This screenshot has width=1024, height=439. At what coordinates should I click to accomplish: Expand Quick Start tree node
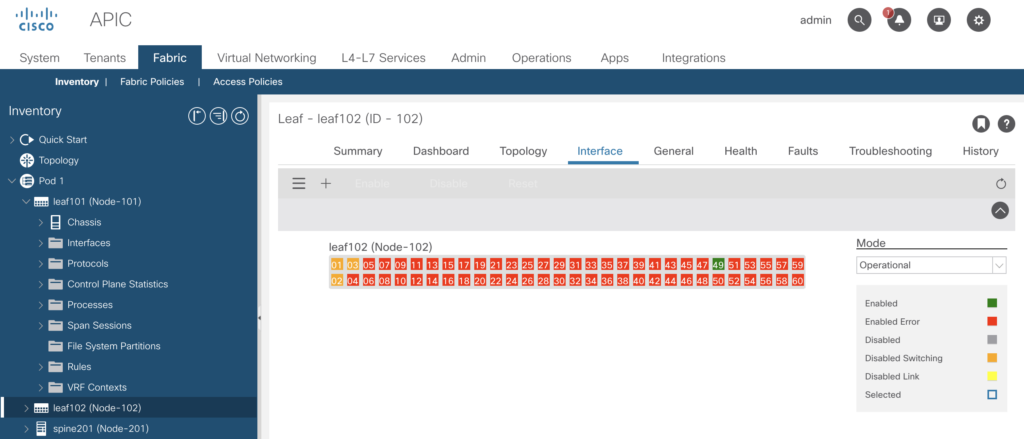point(12,139)
